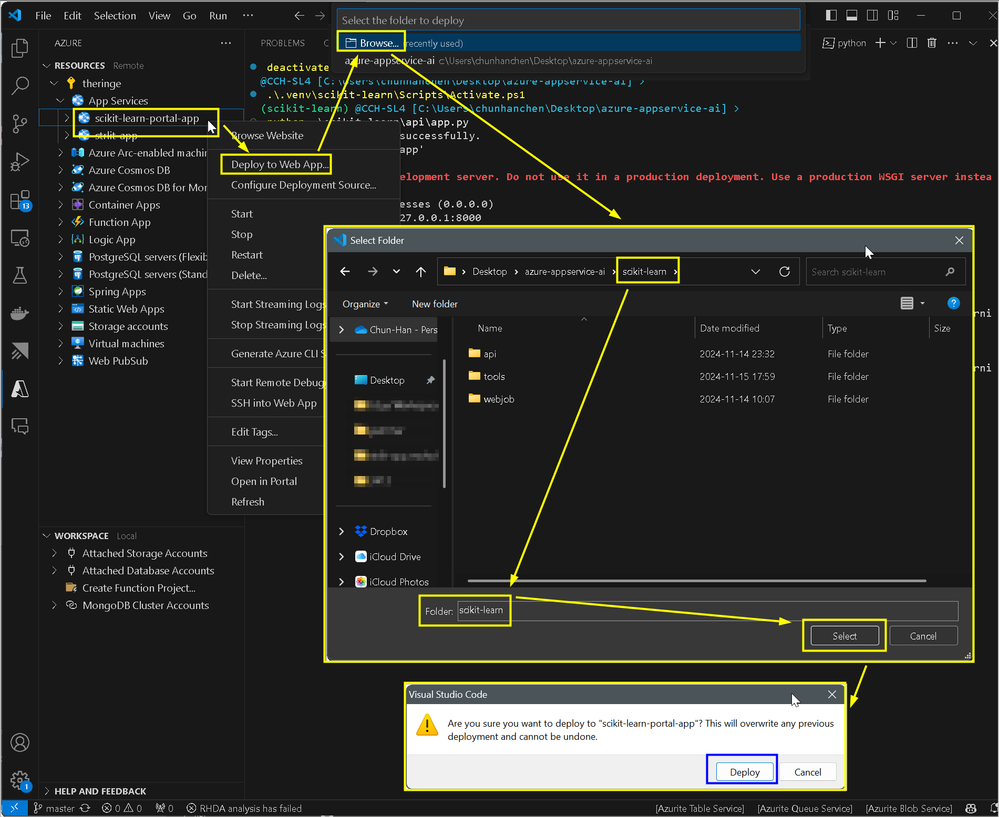This screenshot has width=999, height=817.
Task: Expand the Storage accounts node
Action: click(61, 326)
